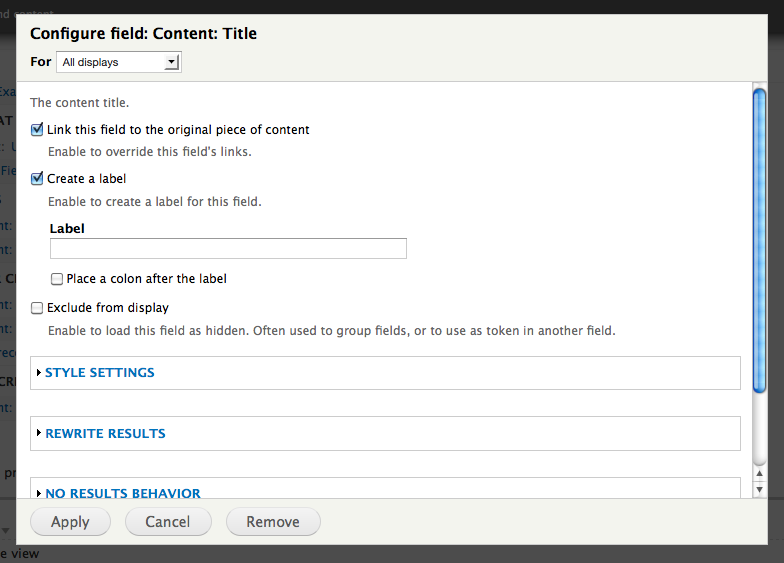Click the Rewrite Results disclosure triangle
Screen dimensions: 784x563
tap(39, 434)
